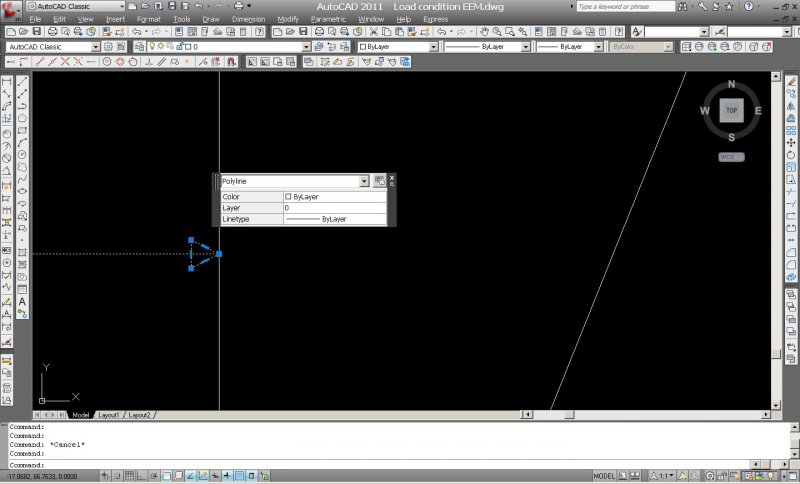Screen dimensions: 800x484
Task: Click the horizontal scrollbar right arrow of the canvas
Action: point(766,415)
